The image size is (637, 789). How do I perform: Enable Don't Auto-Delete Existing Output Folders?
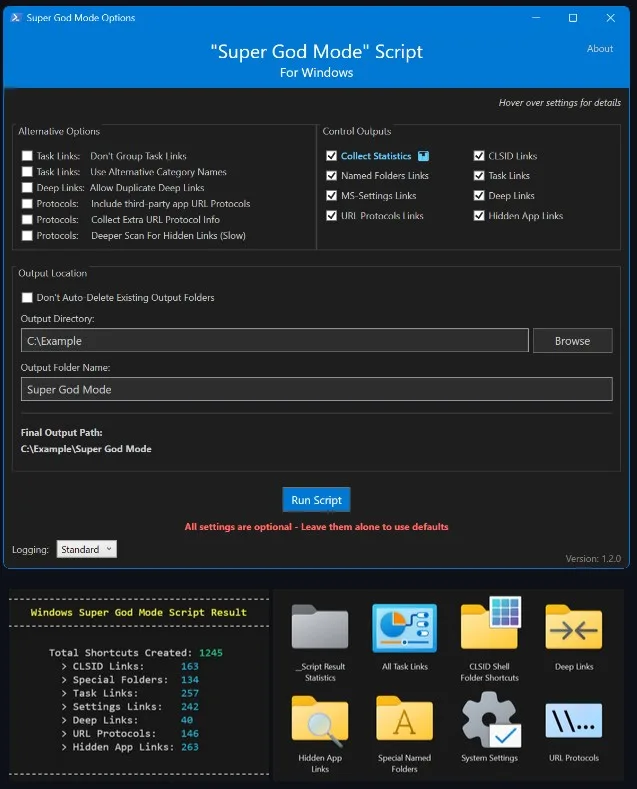click(x=27, y=297)
